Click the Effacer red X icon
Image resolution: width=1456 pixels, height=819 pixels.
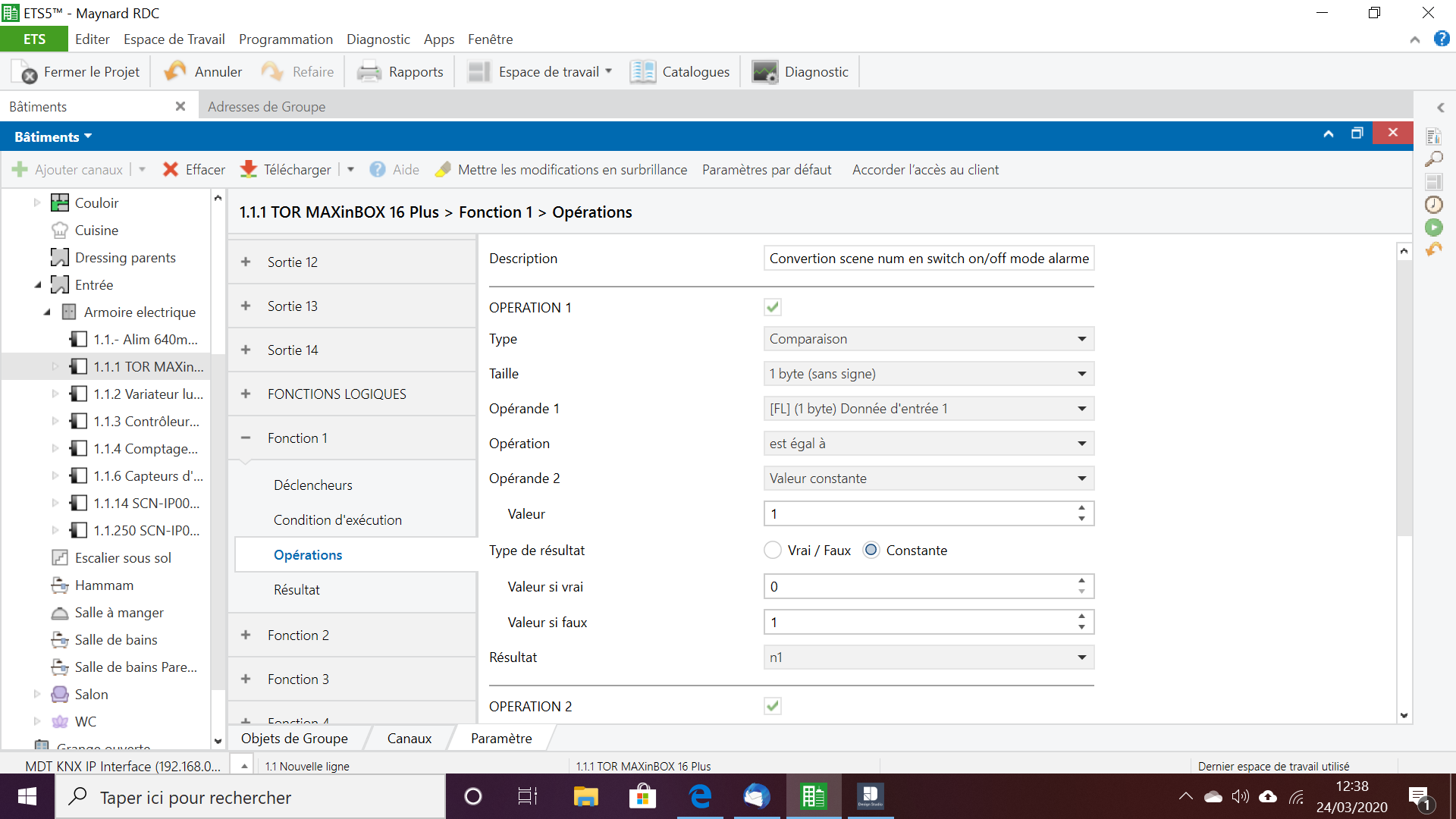click(x=171, y=170)
